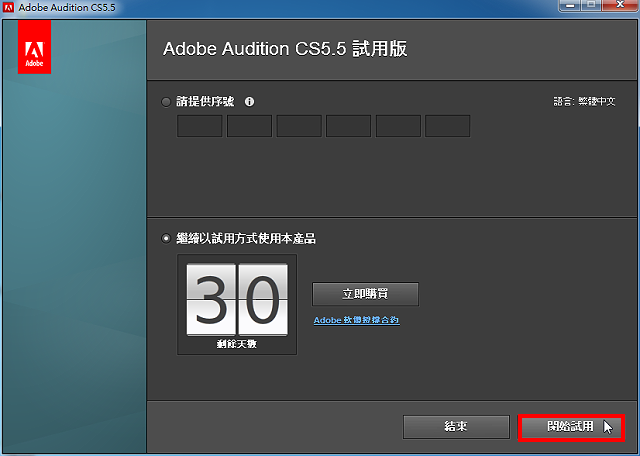
Task: Click the 請提供序號 label text
Action: tap(205, 101)
